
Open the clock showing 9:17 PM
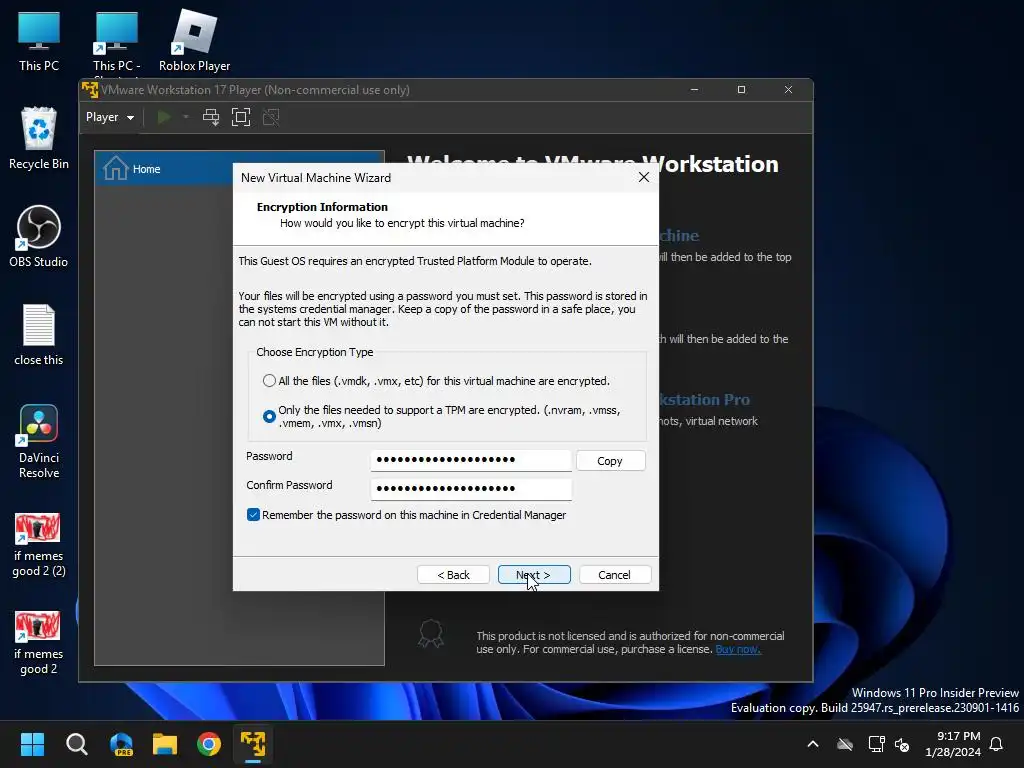(953, 744)
